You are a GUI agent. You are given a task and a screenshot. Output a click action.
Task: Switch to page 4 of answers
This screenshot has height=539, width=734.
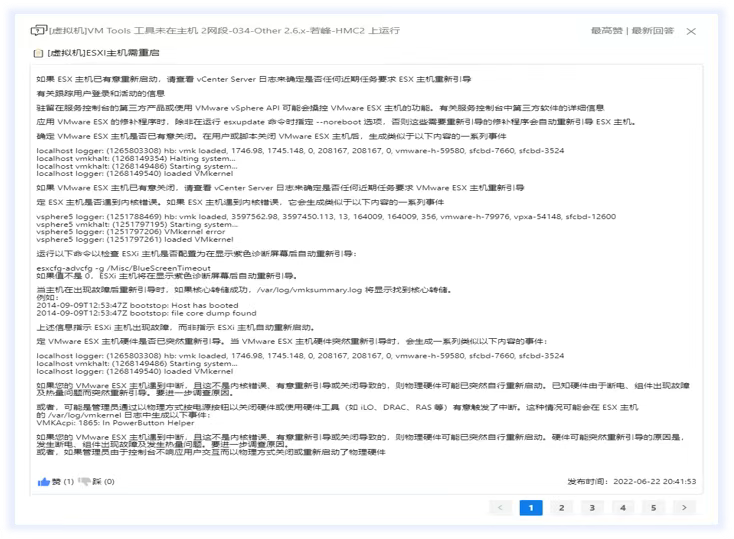click(623, 508)
